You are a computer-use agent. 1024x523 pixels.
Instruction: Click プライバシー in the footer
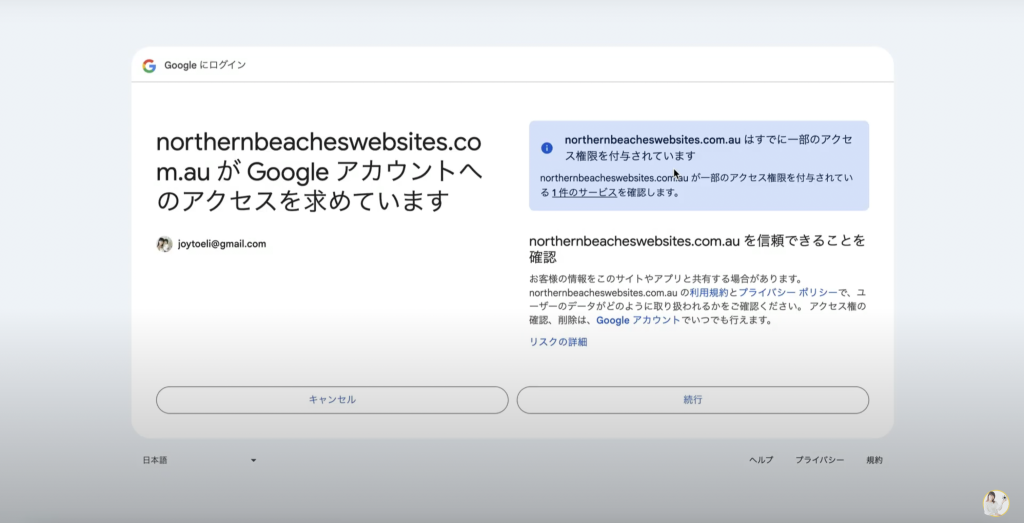tap(820, 460)
